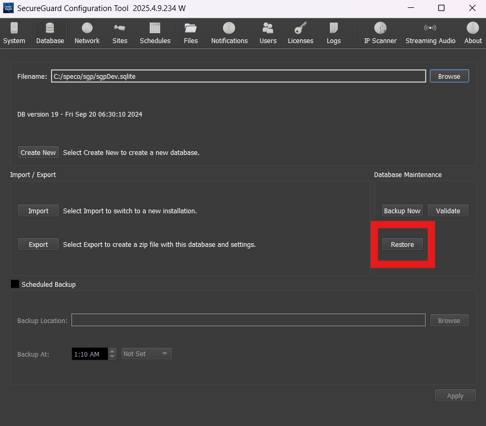Enable the Scheduled Backup checkbox
Image resolution: width=486 pixels, height=426 pixels.
(15, 284)
